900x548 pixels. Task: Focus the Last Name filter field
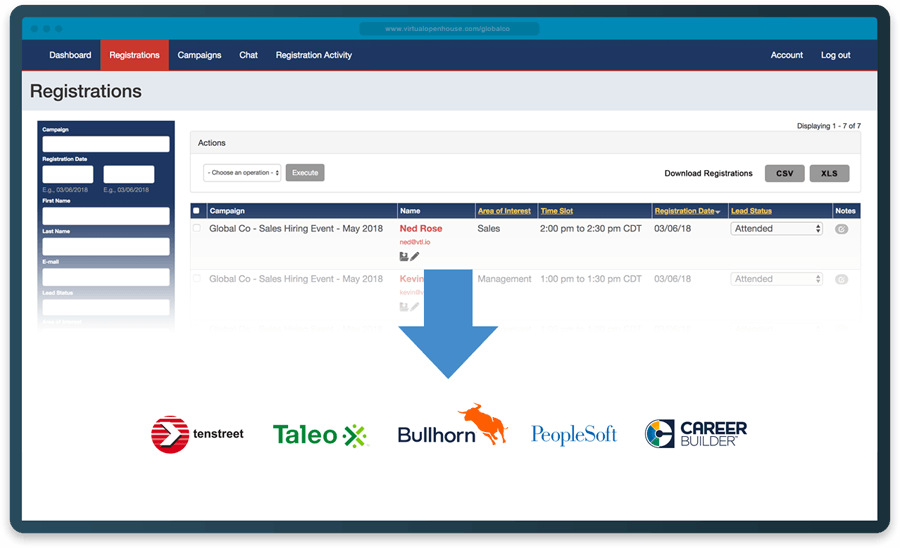tap(106, 247)
